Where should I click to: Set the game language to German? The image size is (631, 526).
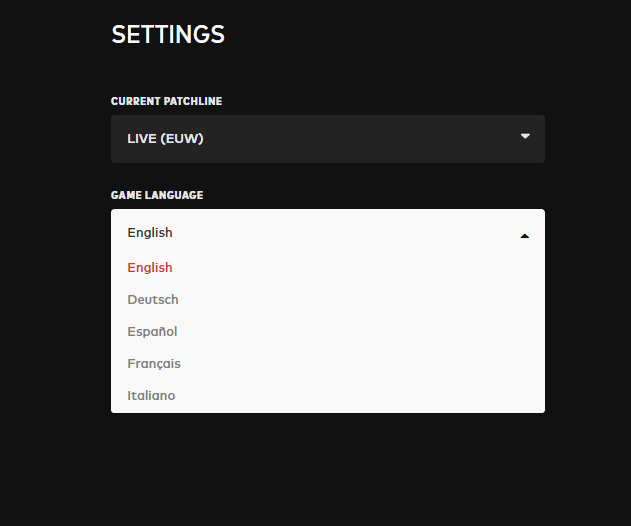153,300
